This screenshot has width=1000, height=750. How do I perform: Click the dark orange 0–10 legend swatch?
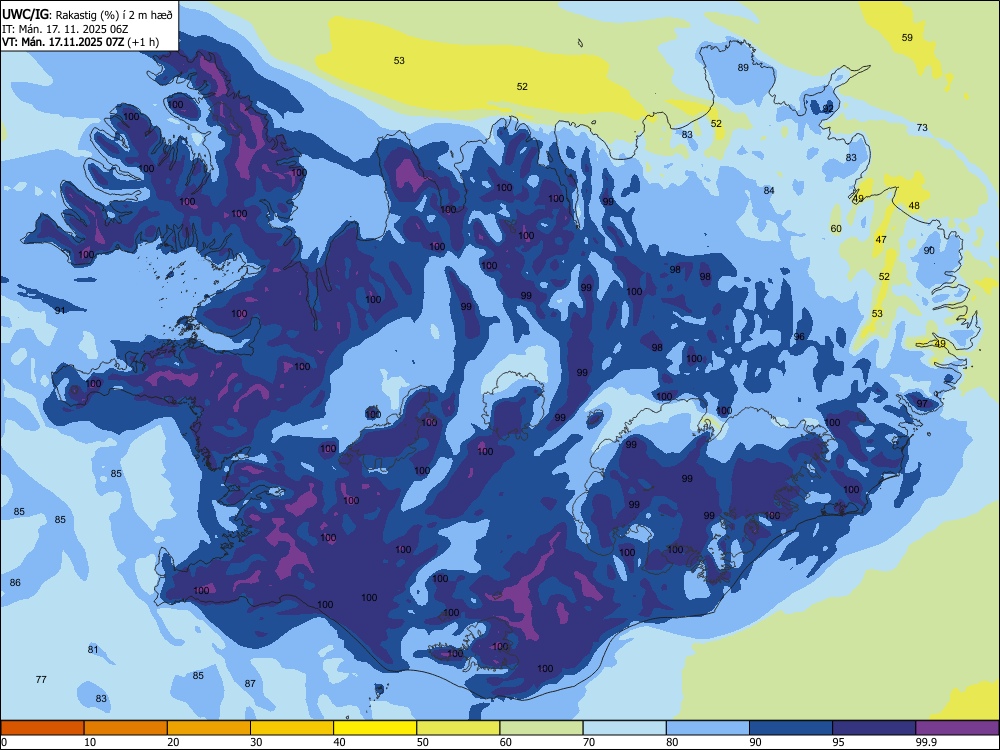[42, 728]
